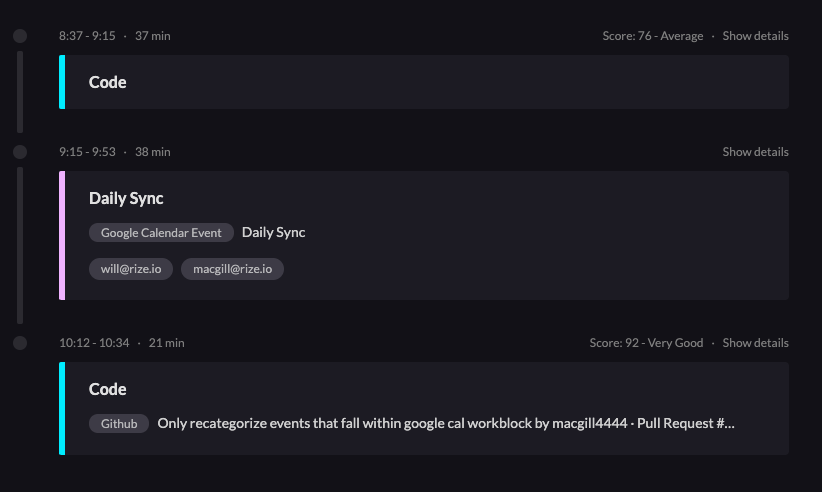Select the 9:15 timeline marker dot
Image resolution: width=822 pixels, height=492 pixels.
20,152
